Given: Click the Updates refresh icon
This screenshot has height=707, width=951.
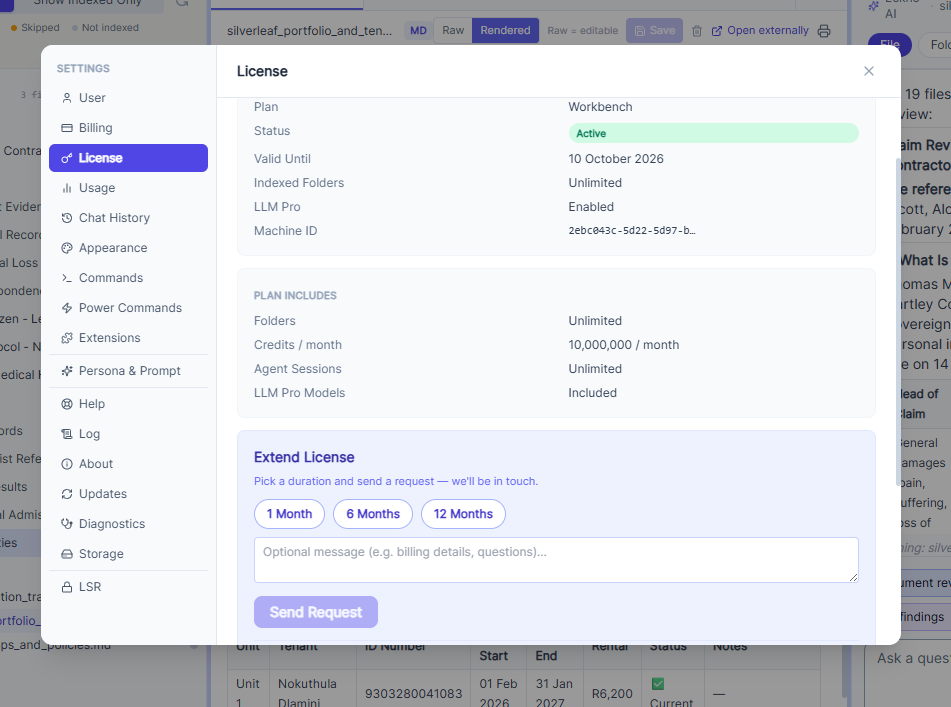Looking at the screenshot, I should pos(67,494).
